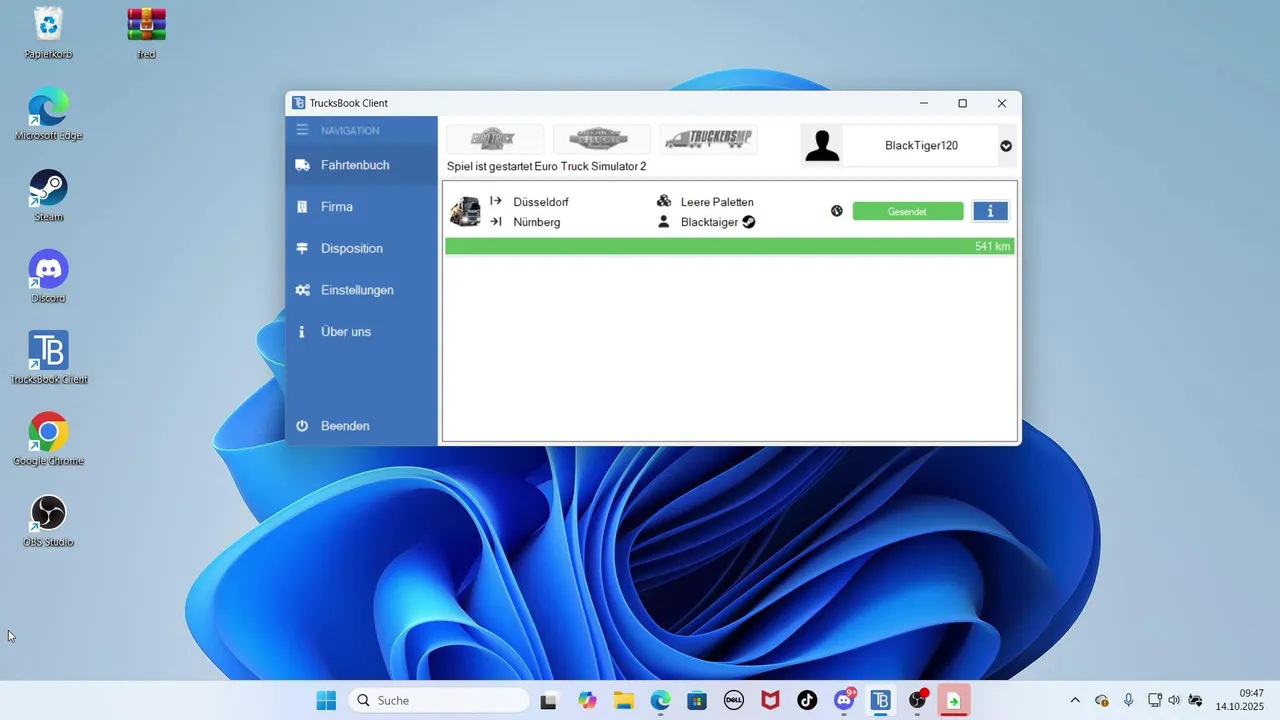The width and height of the screenshot is (1280, 720).
Task: Open trip info with the blue i button
Action: pos(991,211)
